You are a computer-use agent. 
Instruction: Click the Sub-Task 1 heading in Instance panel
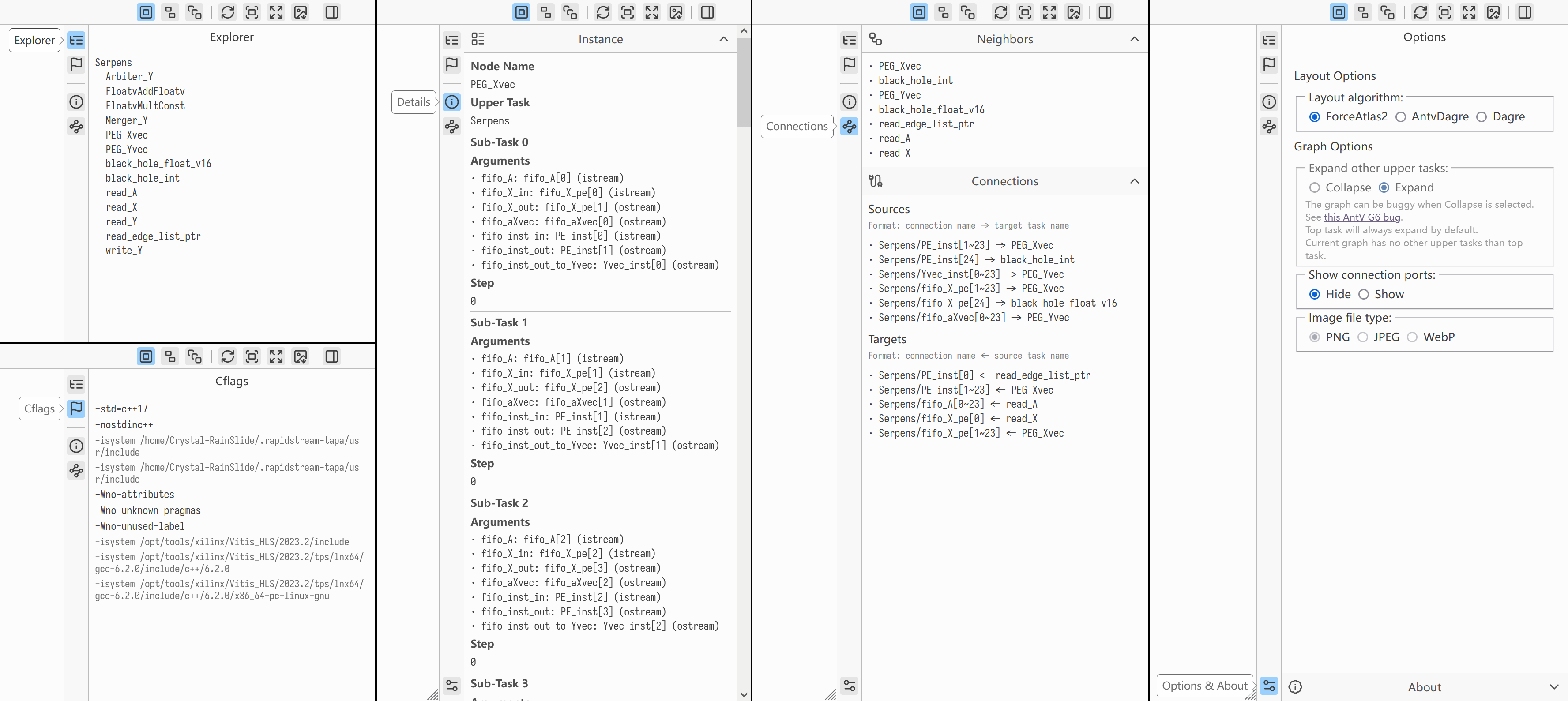coord(499,322)
